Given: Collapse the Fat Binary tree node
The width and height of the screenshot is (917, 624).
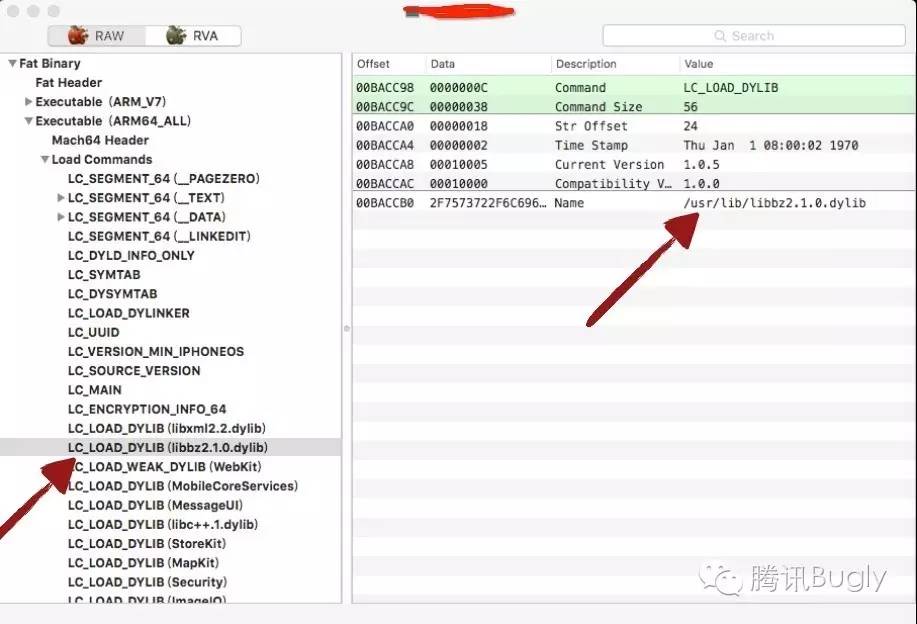Looking at the screenshot, I should coord(12,64).
